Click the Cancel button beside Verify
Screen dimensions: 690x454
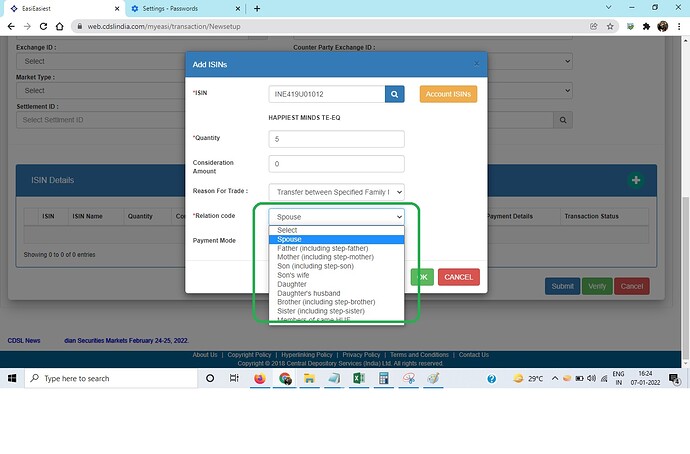point(631,286)
